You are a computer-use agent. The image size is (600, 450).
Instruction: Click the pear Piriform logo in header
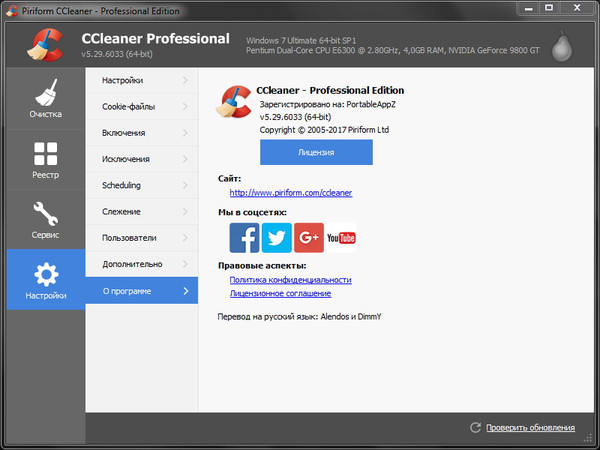(x=562, y=46)
